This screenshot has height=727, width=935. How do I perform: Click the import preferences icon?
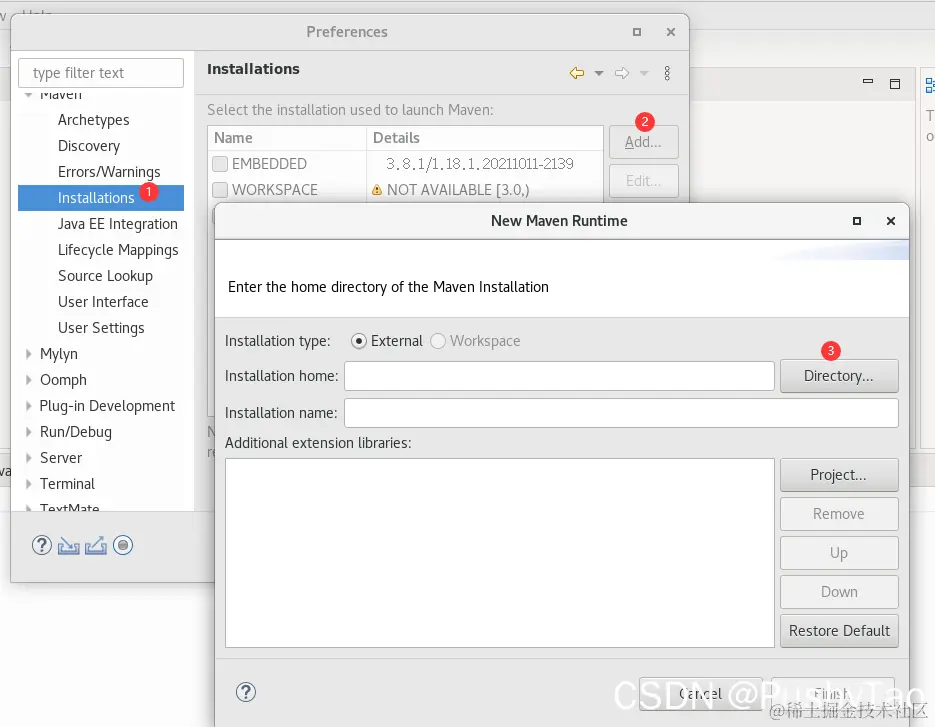(69, 546)
